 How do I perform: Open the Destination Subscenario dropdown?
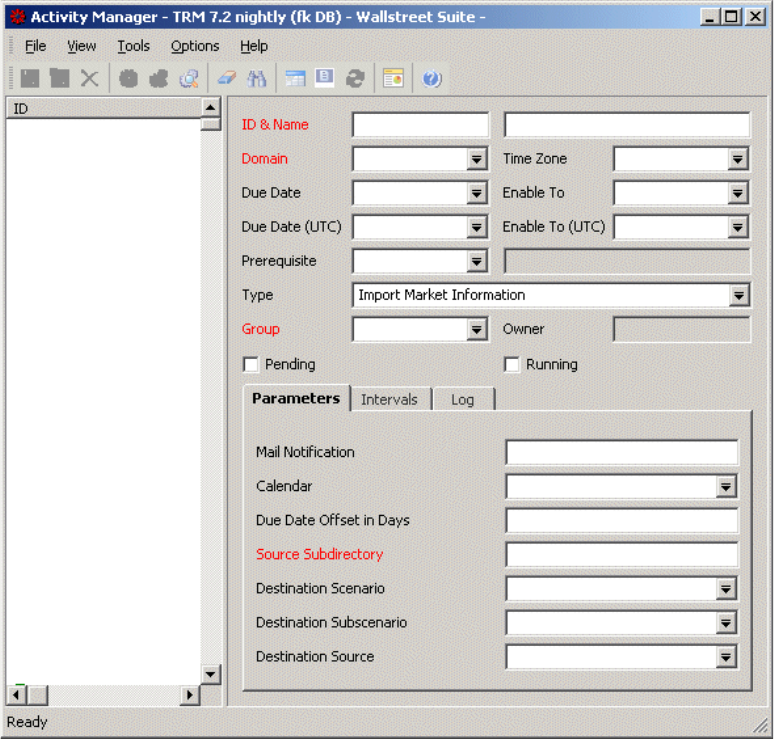726,623
